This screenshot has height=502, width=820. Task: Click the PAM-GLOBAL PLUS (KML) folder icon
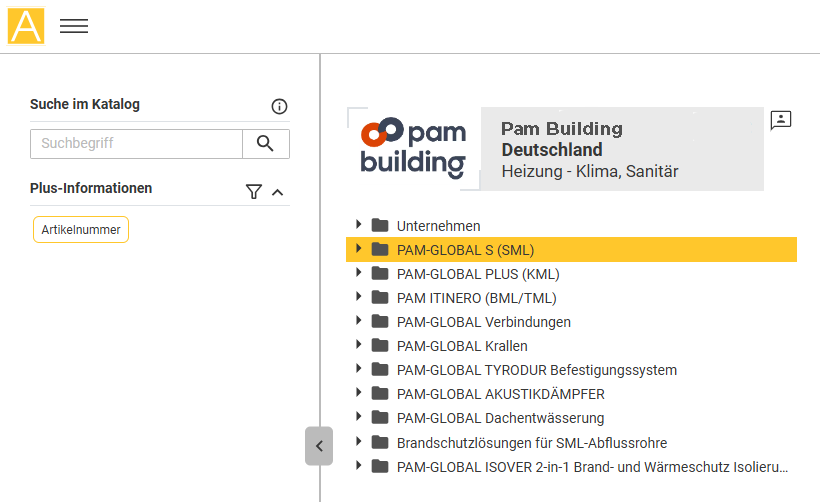pos(380,273)
